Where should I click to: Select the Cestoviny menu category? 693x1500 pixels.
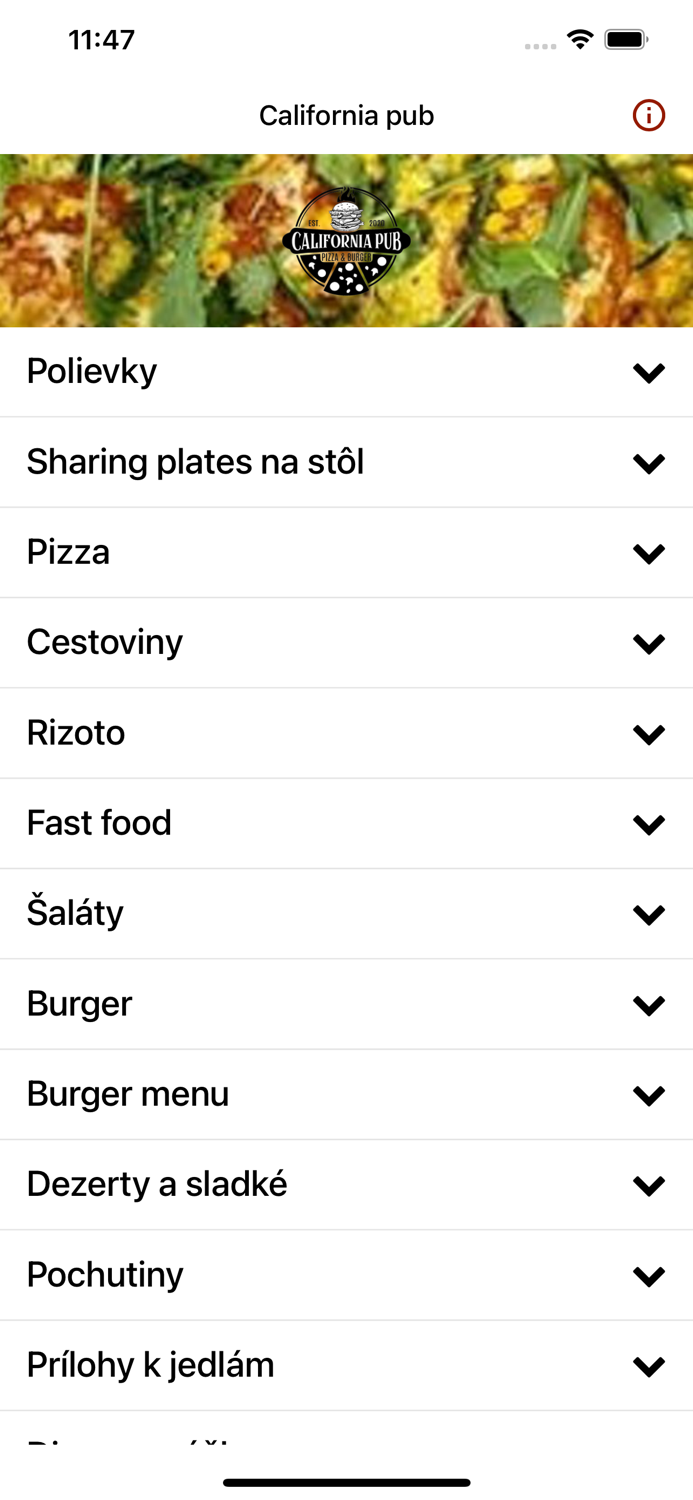[x=105, y=642]
